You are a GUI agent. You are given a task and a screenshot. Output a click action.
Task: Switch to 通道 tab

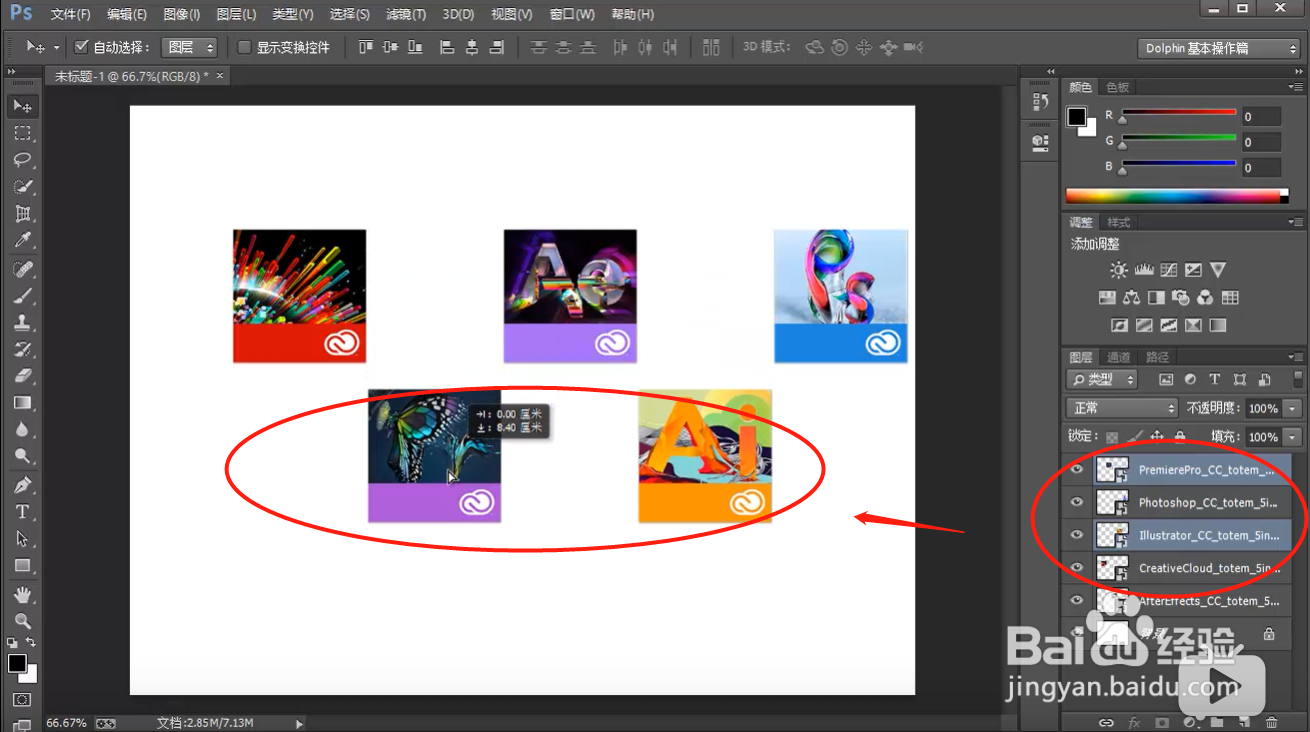(x=1118, y=357)
